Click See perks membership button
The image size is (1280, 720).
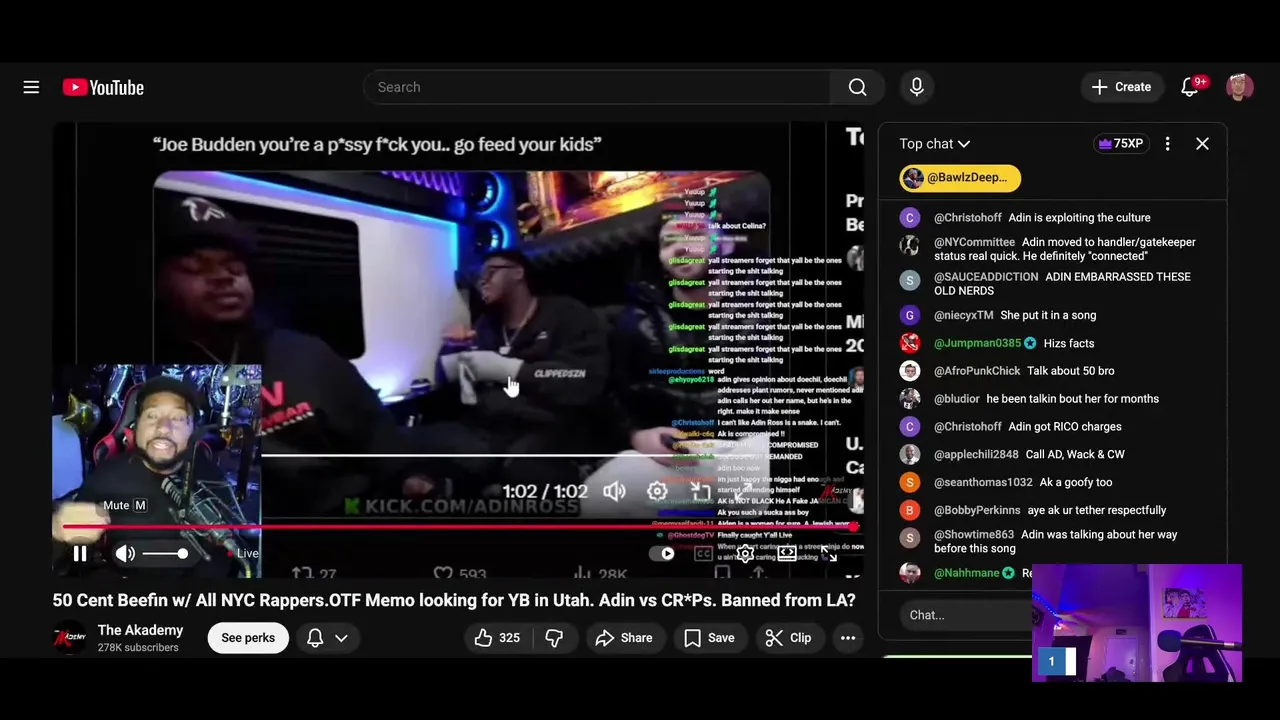point(248,638)
